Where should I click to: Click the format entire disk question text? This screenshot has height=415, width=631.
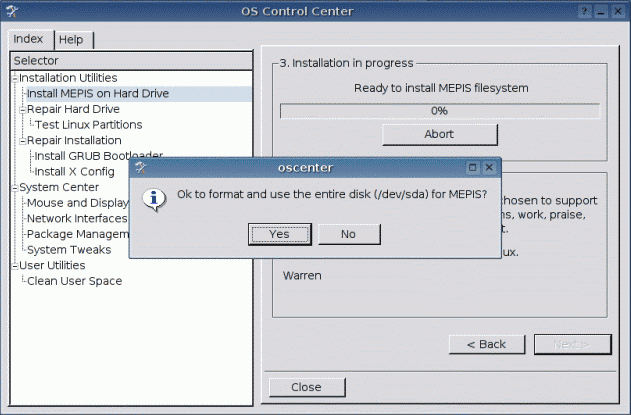[x=332, y=194]
